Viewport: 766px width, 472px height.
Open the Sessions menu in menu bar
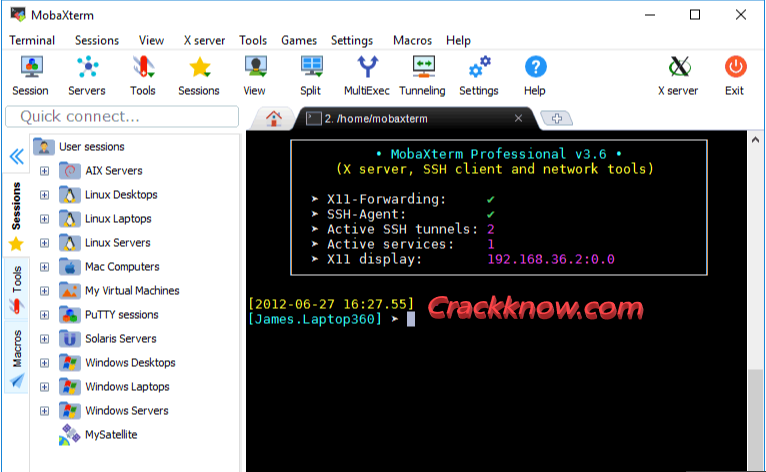click(97, 40)
